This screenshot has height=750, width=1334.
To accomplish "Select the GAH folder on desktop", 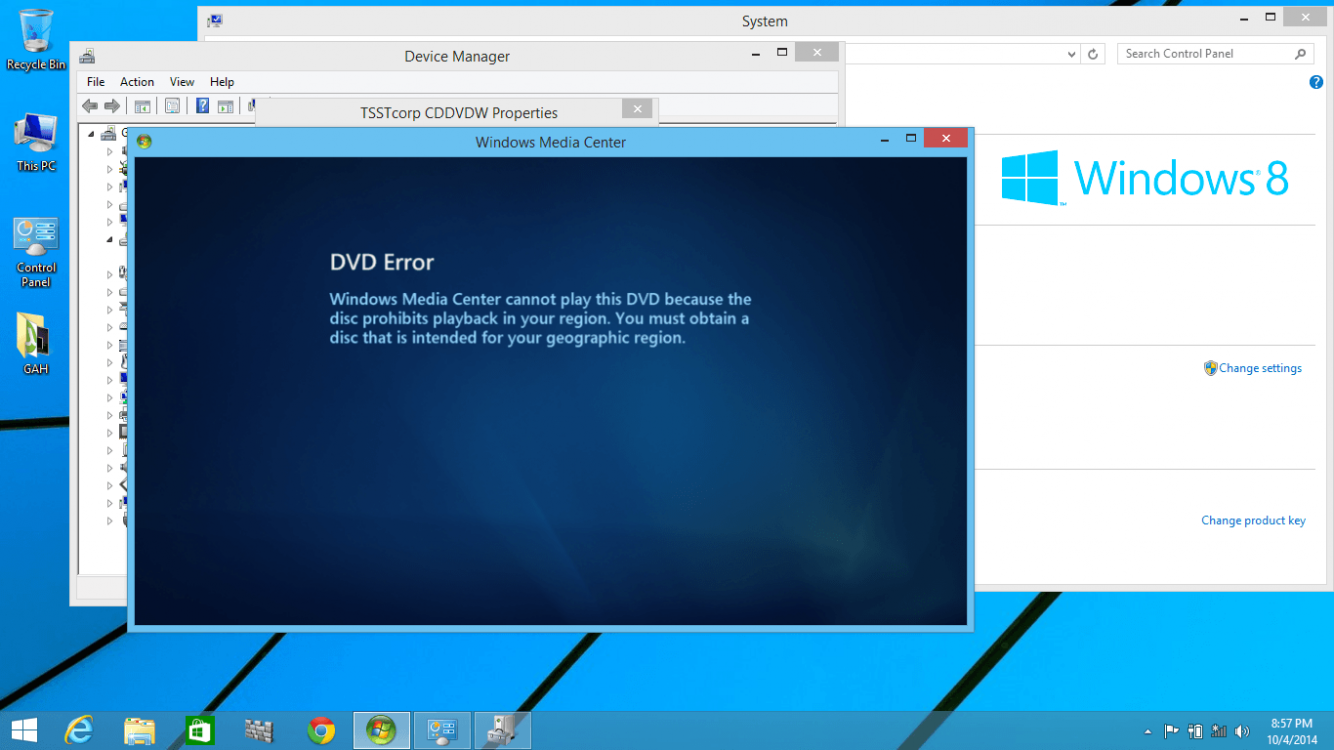I will point(36,344).
